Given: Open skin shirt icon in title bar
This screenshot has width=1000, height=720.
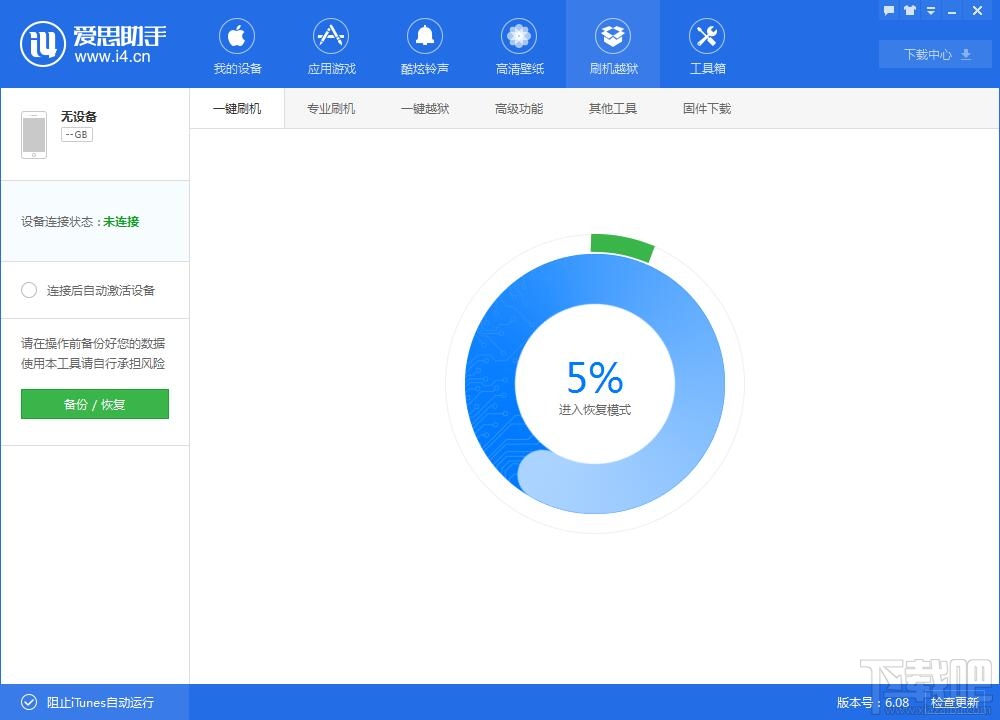Looking at the screenshot, I should coord(910,10).
